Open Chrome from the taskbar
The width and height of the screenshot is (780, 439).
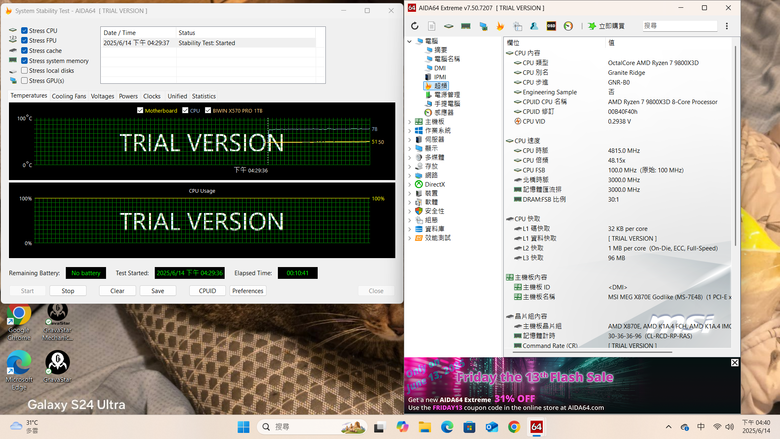pyautogui.click(x=514, y=427)
